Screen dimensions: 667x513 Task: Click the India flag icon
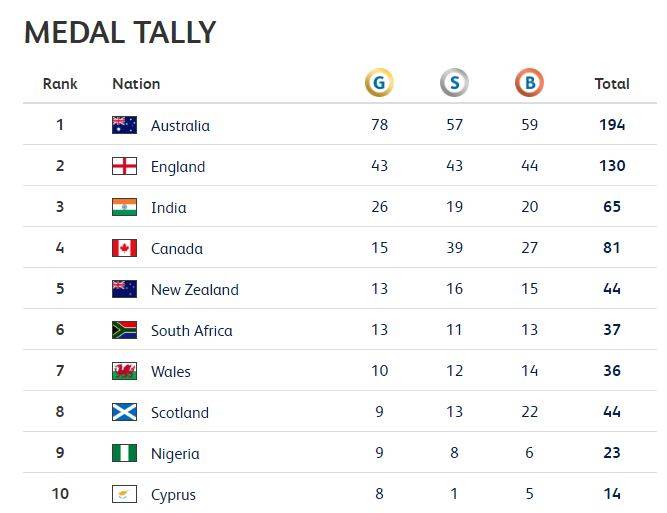(x=125, y=207)
